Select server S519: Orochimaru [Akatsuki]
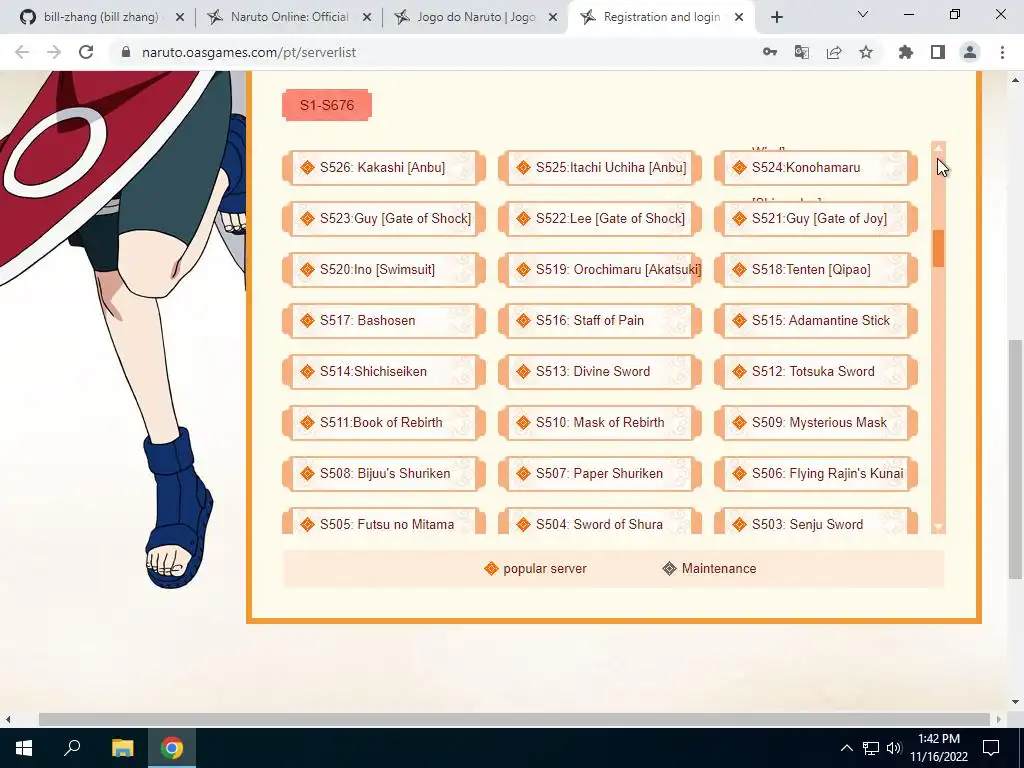1024x768 pixels. coord(600,269)
